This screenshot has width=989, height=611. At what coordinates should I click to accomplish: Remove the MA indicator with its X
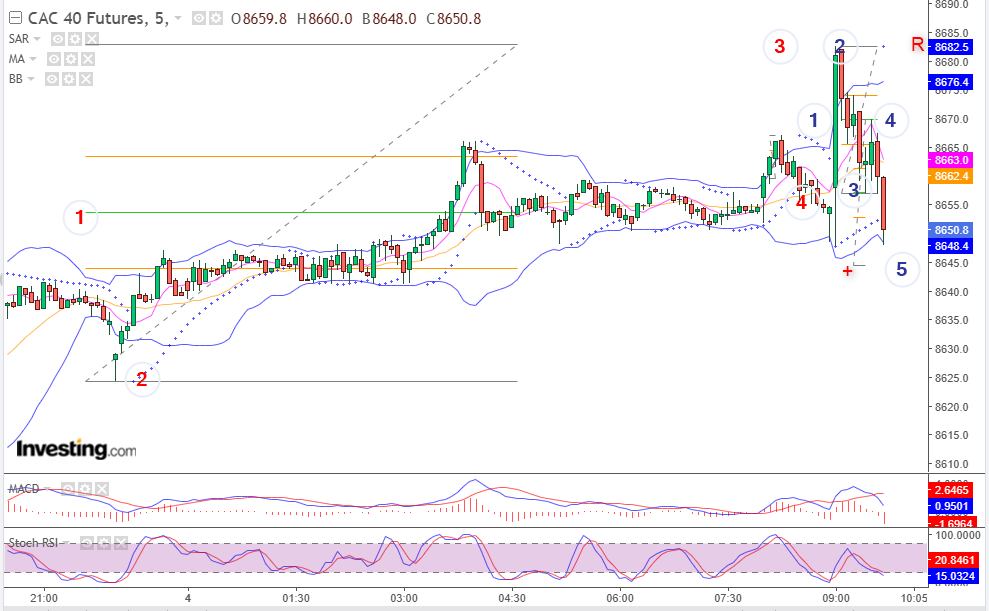click(x=88, y=59)
